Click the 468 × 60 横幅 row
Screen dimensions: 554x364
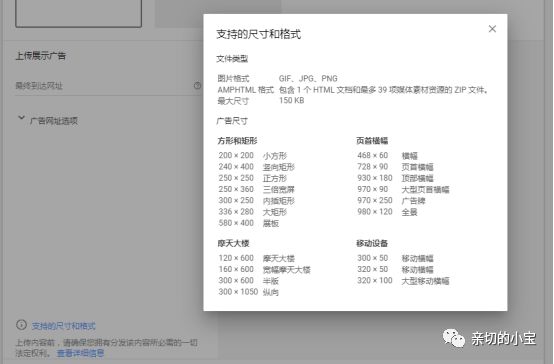pos(388,155)
